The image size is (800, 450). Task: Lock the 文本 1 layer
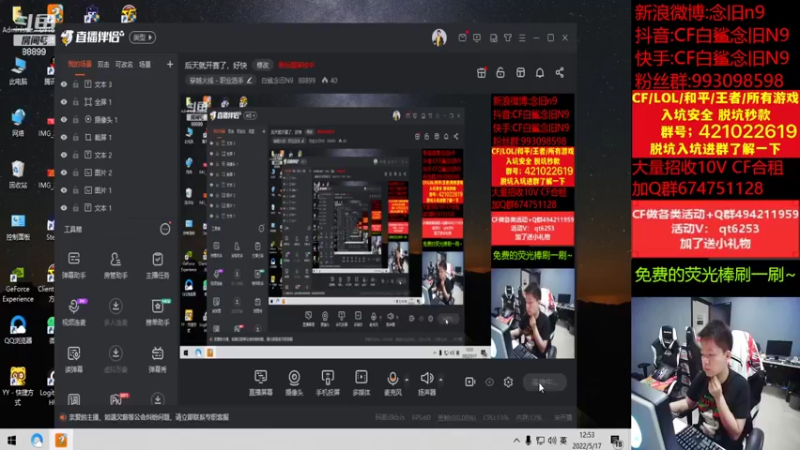tap(76, 208)
